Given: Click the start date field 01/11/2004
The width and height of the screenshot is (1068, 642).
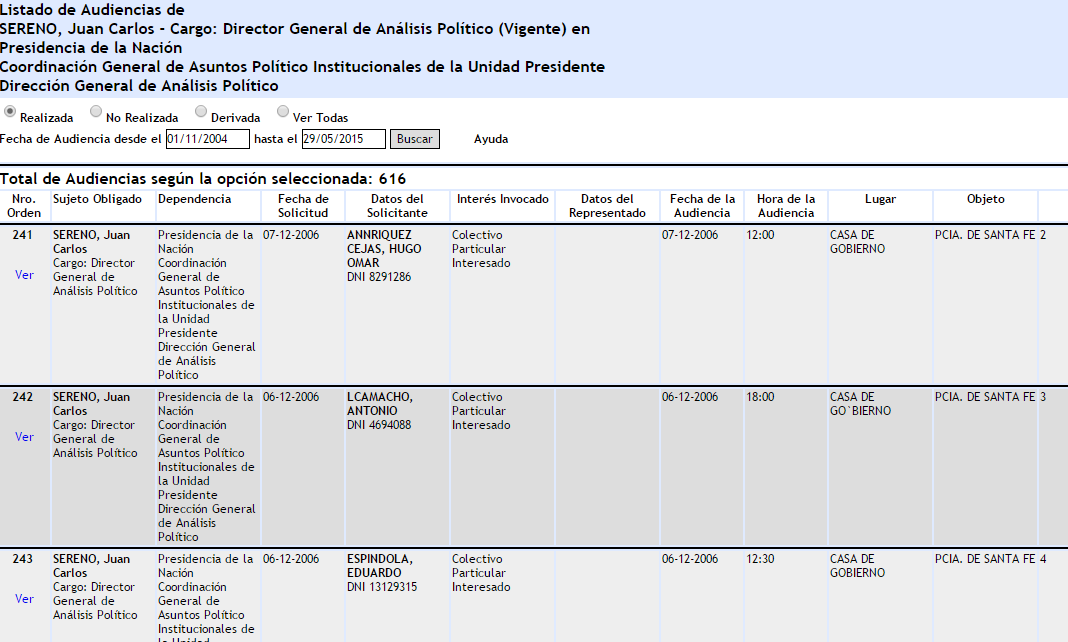Looking at the screenshot, I should (207, 139).
